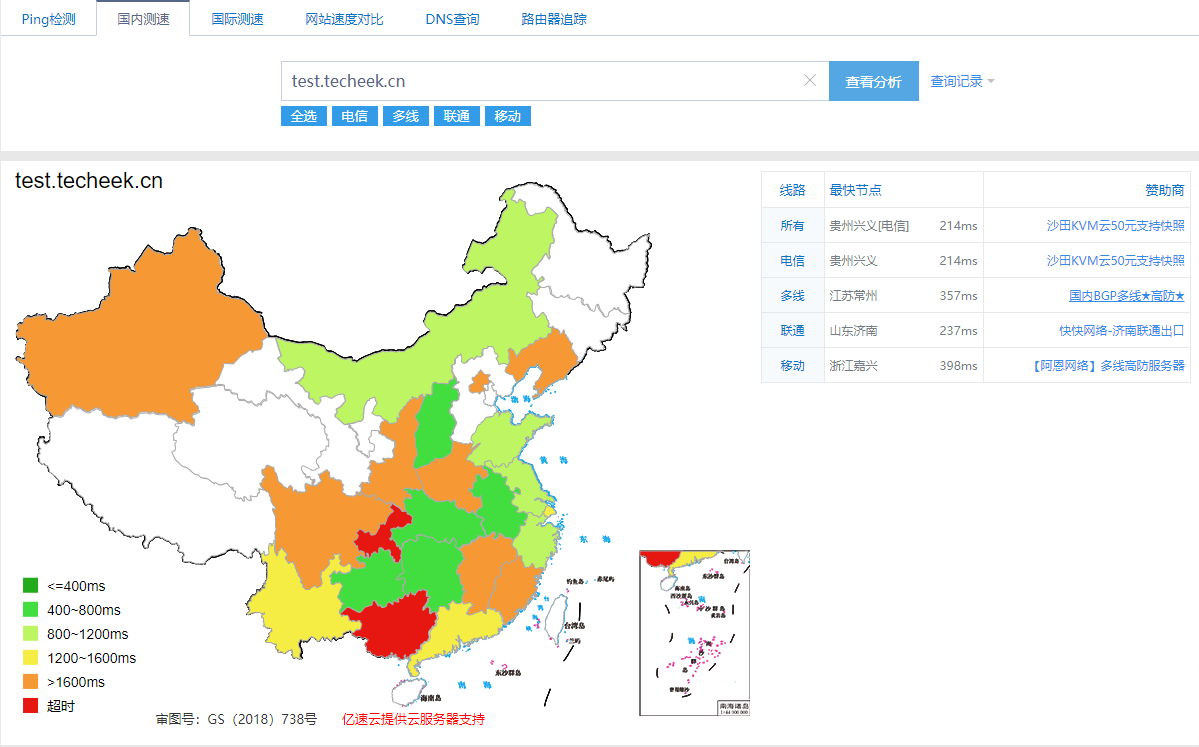Screen dimensions: 1199x747
Task: Click the 亿速云提供云服务器支持 link
Action: click(x=413, y=719)
